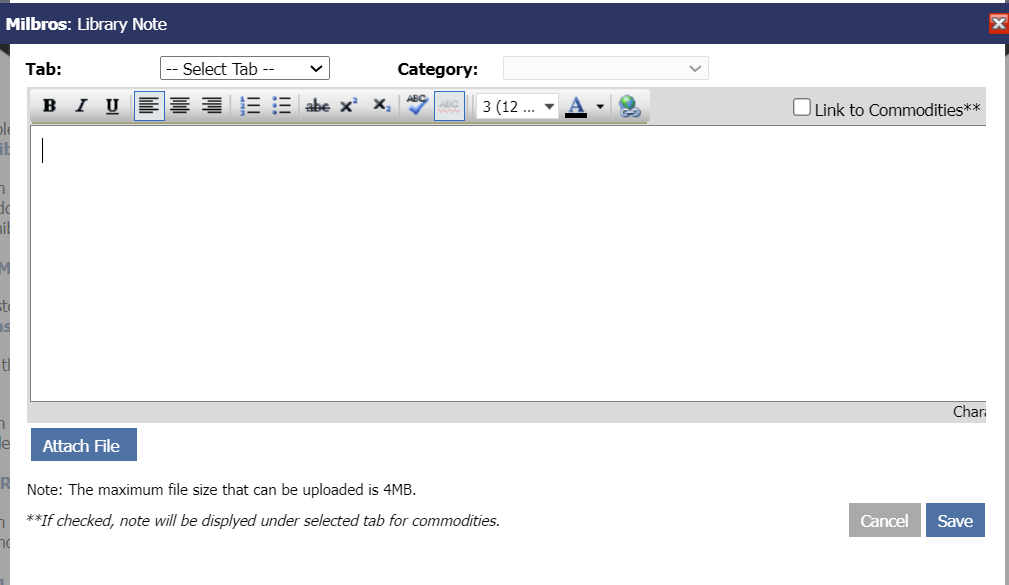Insert a numbered list
Screen dimensions: 1009x585
click(250, 106)
